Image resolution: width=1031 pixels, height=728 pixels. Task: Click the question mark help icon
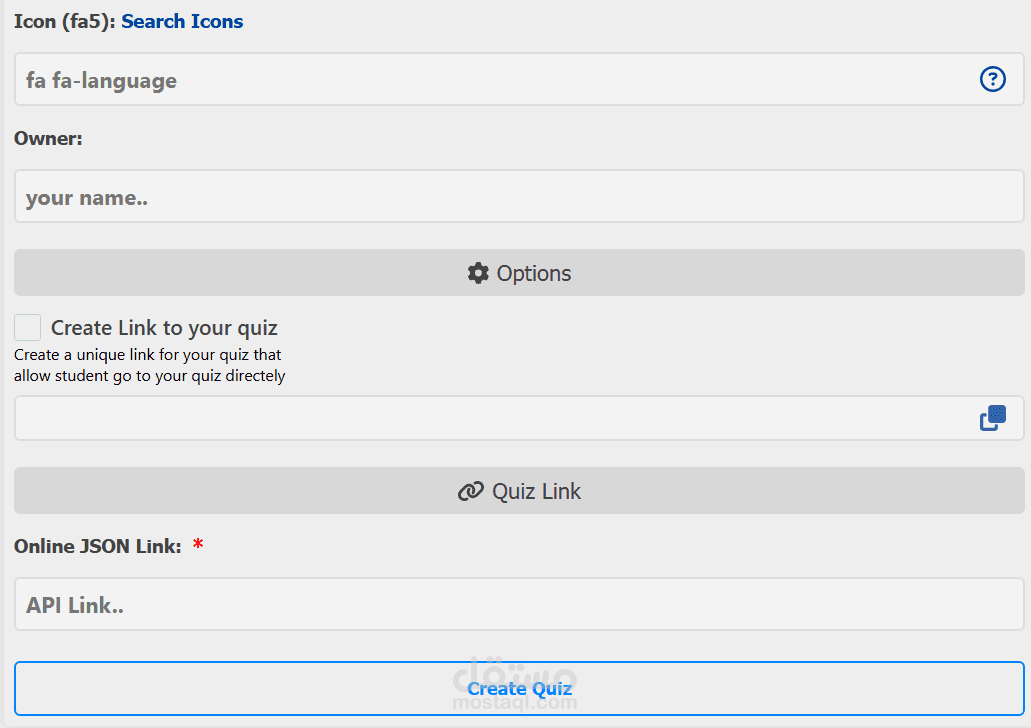tap(992, 79)
